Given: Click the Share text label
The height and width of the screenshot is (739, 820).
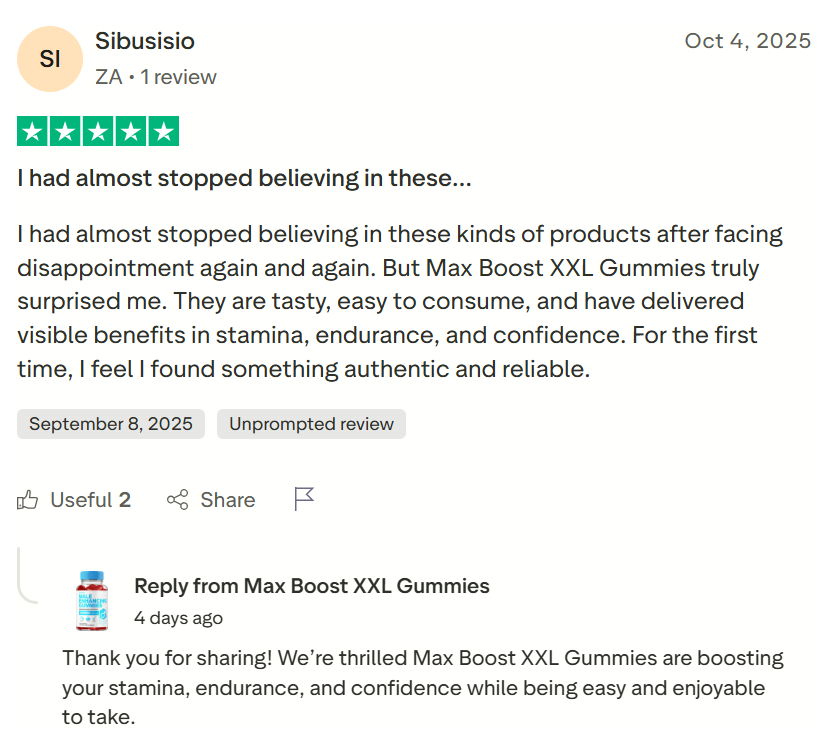Looking at the screenshot, I should 227,500.
